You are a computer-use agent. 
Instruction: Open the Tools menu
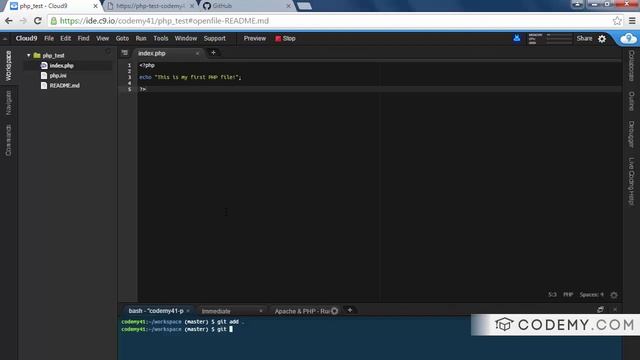coord(161,38)
